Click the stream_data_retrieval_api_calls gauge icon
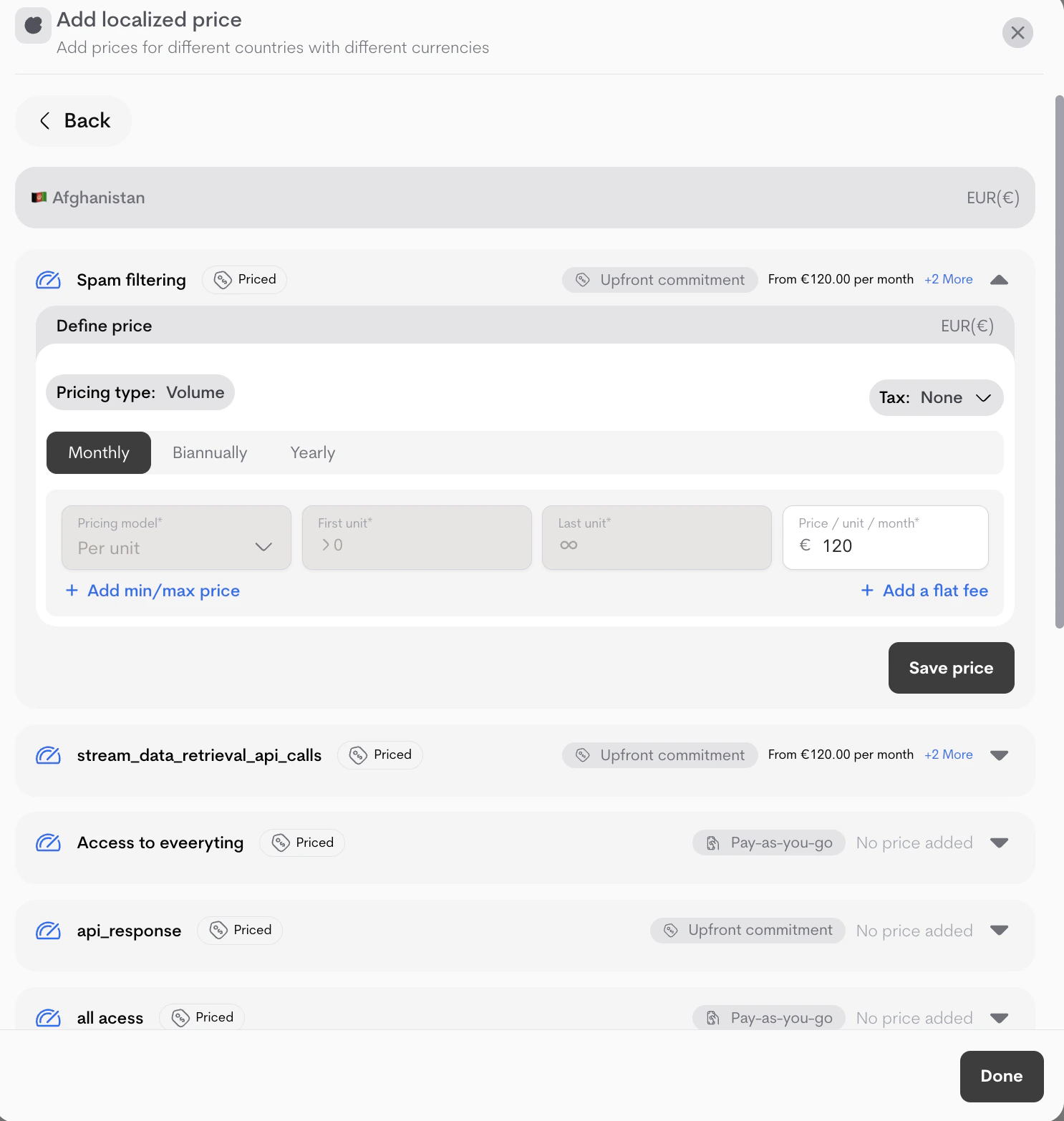This screenshot has height=1121, width=1064. pos(48,755)
